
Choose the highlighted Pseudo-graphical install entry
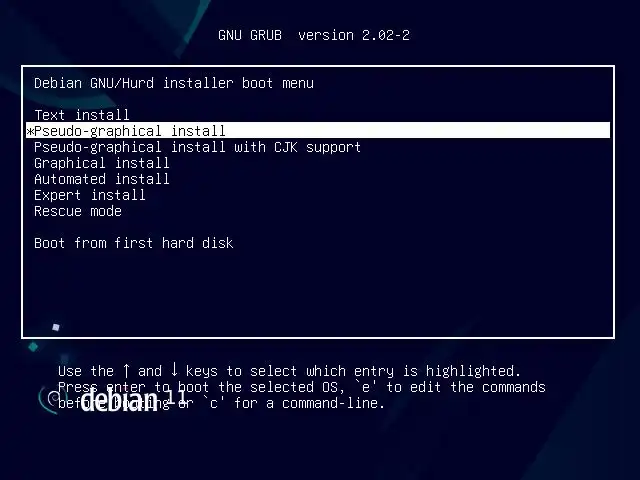pos(318,131)
